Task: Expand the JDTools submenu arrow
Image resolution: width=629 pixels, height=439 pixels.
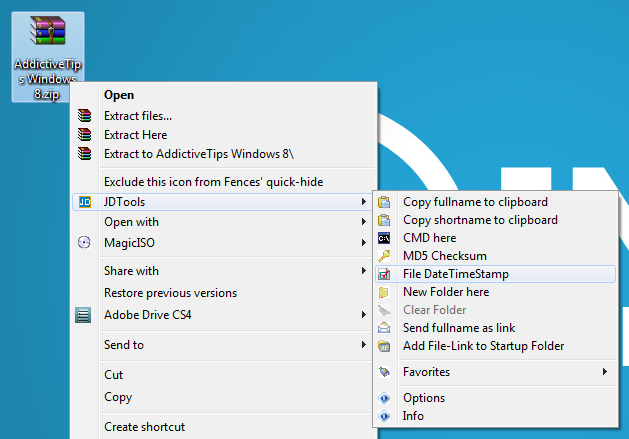Action: pos(363,201)
